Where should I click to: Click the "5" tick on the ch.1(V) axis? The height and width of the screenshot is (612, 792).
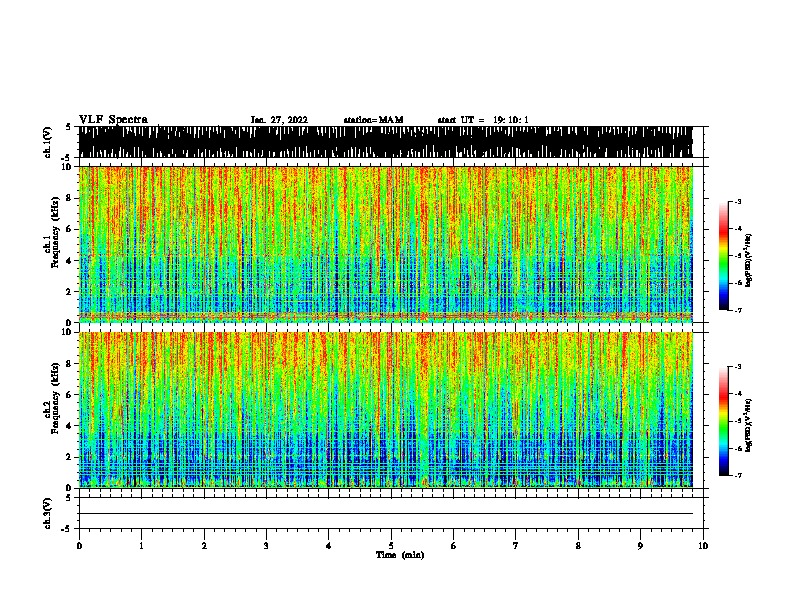tap(69, 127)
